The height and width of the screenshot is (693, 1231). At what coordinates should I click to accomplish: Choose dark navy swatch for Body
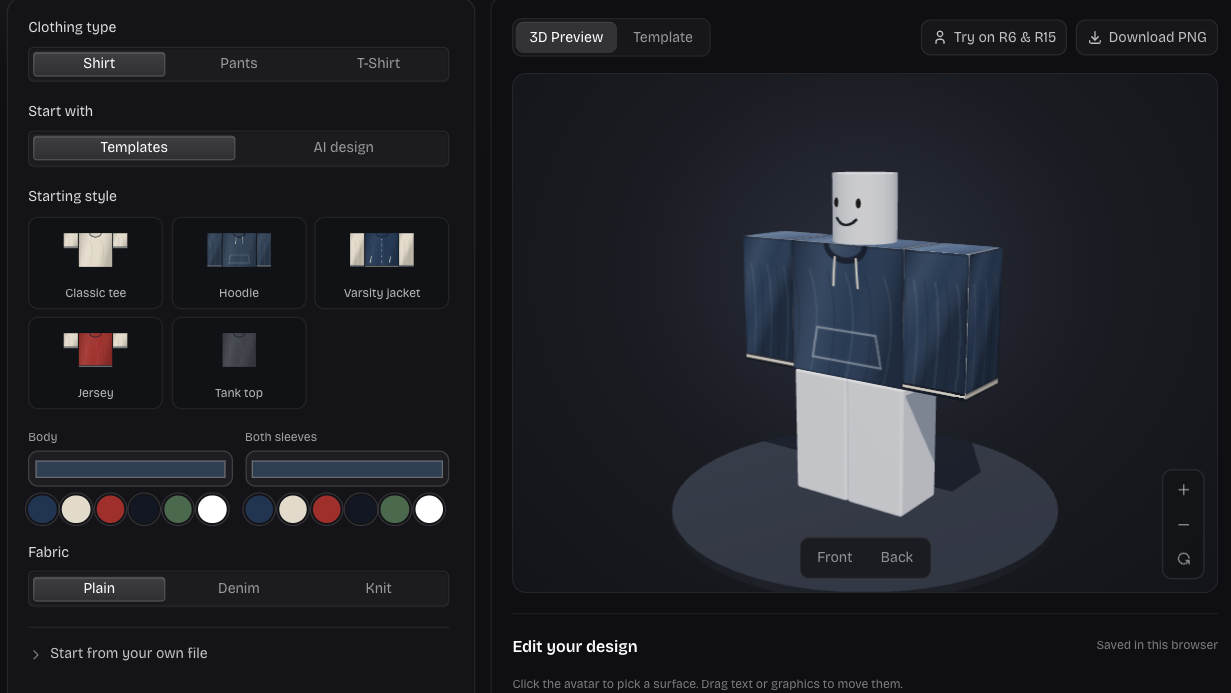144,509
